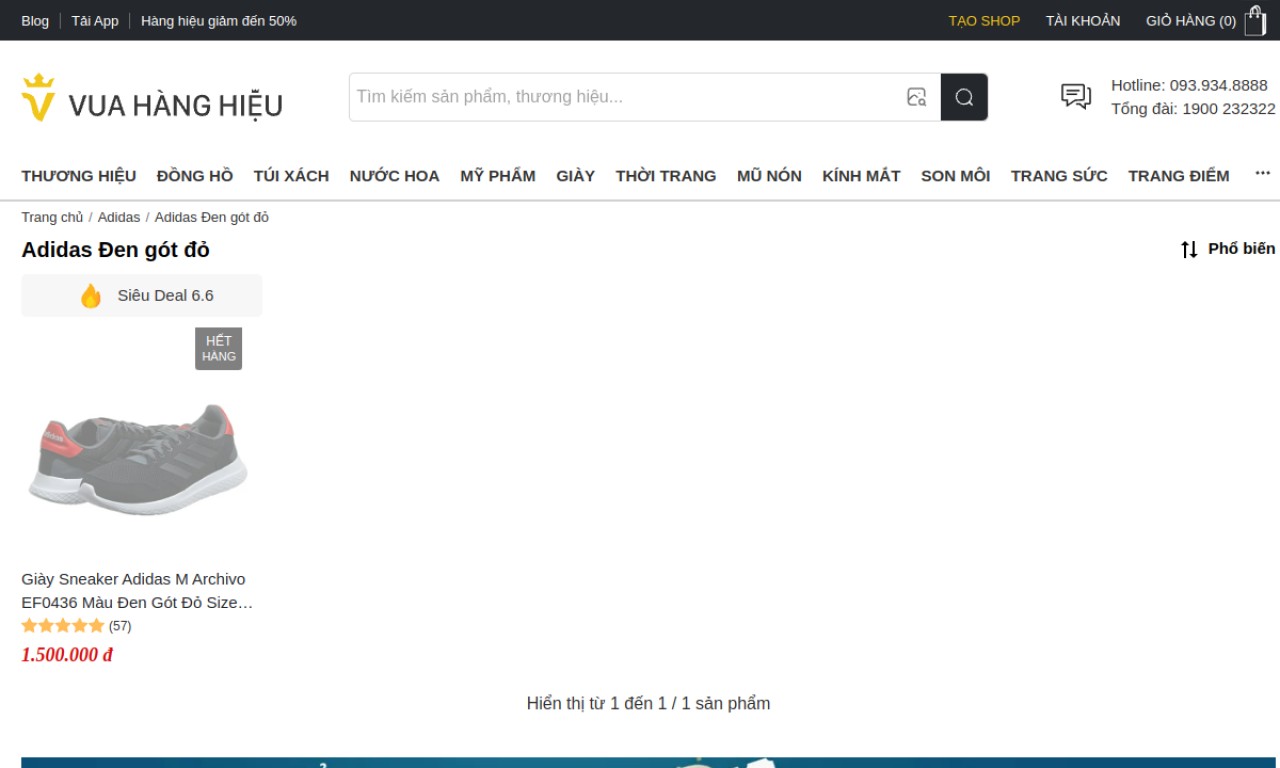This screenshot has height=768, width=1280.
Task: Go to Trang chủ breadcrumb
Action: tap(52, 217)
